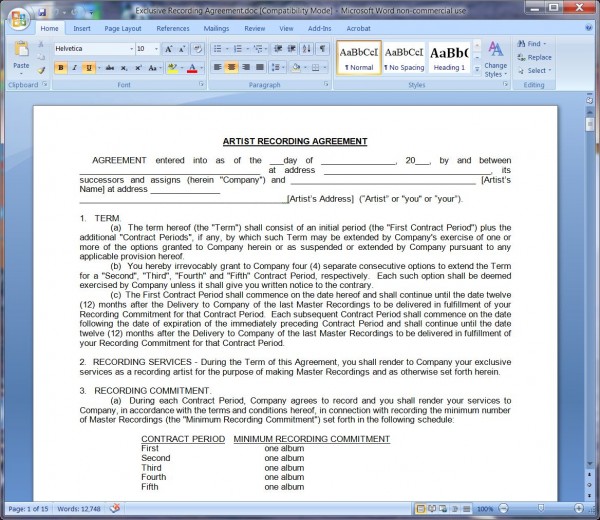Image resolution: width=600 pixels, height=520 pixels.
Task: Grow font size with the large A
Action: pyautogui.click(x=168, y=49)
